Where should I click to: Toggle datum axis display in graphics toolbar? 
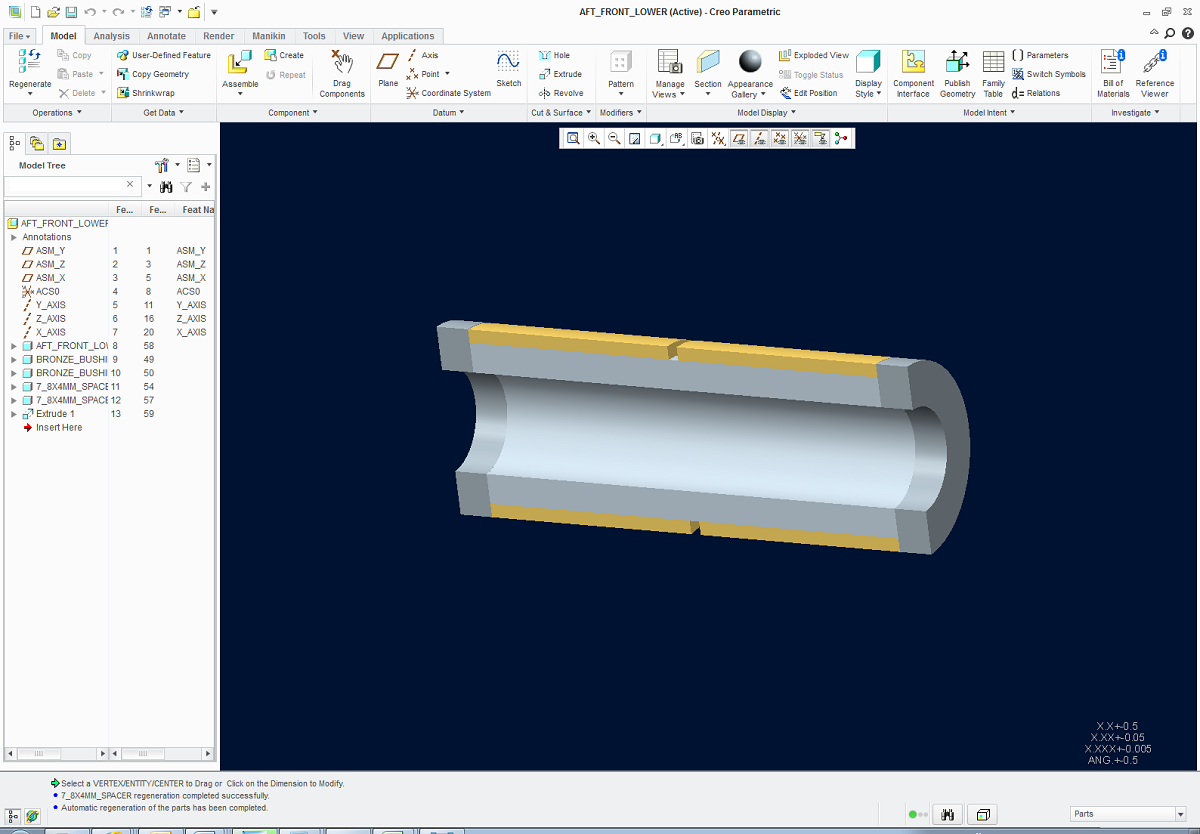click(x=759, y=139)
